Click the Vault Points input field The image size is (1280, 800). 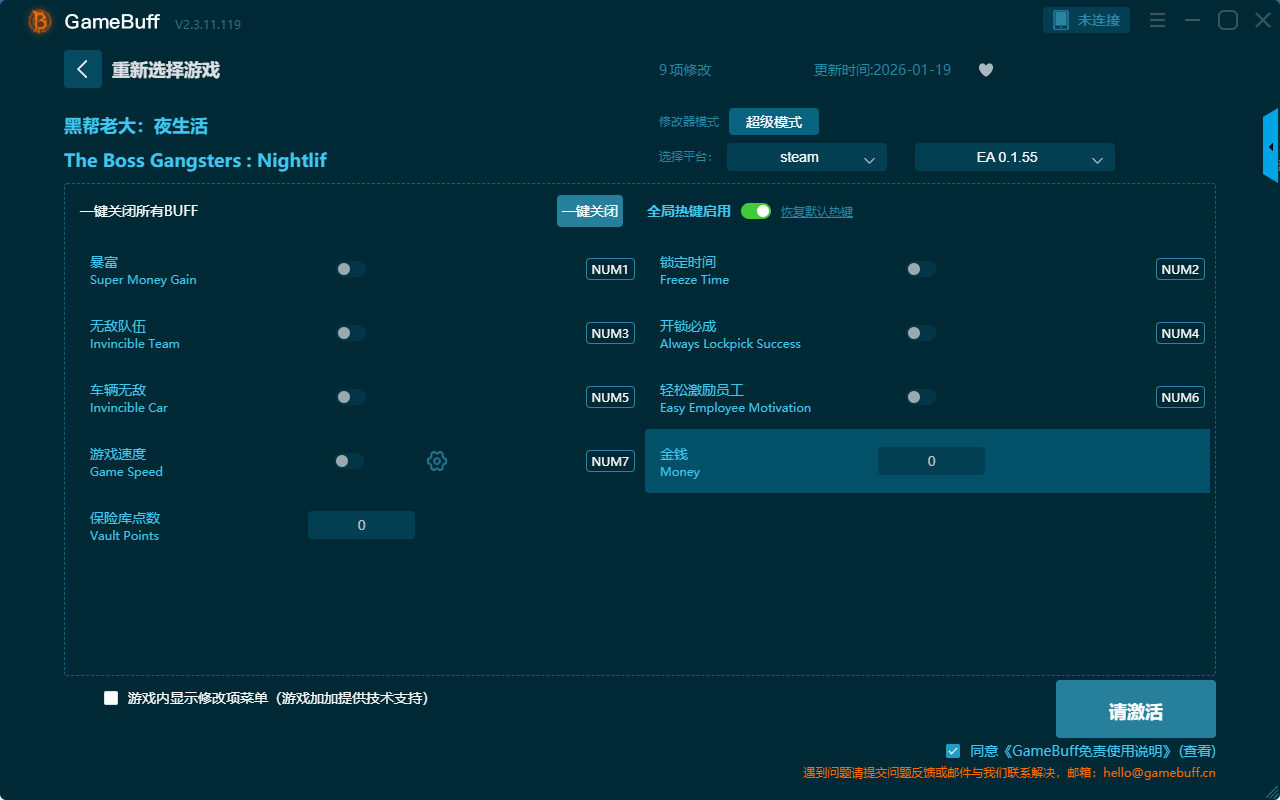(x=361, y=525)
